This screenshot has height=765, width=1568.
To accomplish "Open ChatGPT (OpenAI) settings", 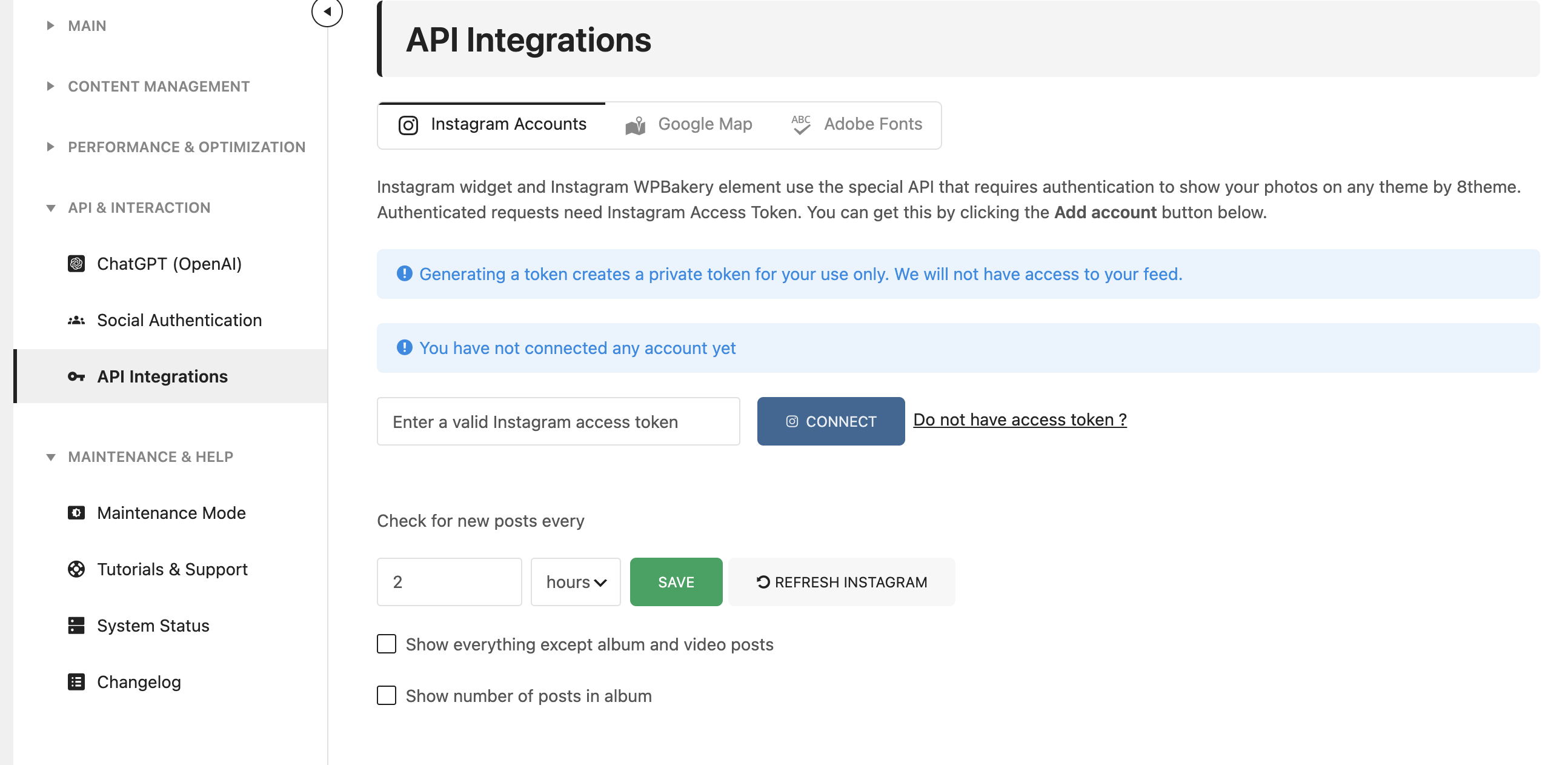I will point(169,264).
